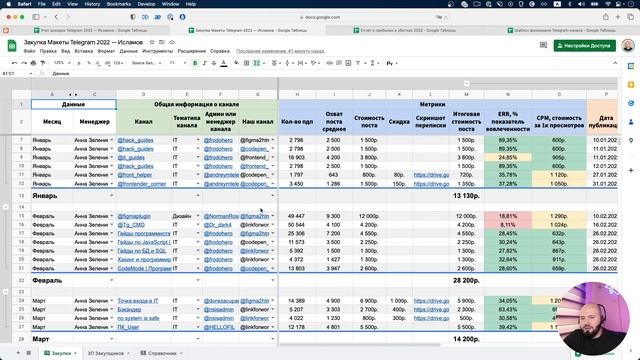Open the Файл menu
This screenshot has height=360, width=640.
(x=29, y=51)
